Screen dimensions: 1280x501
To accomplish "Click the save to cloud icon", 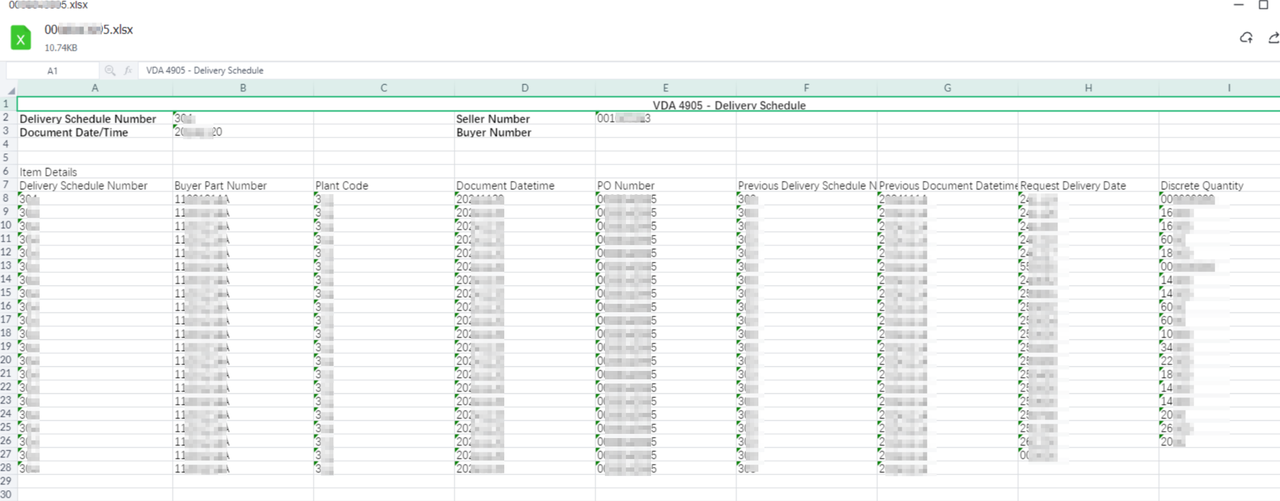I will 1245,38.
